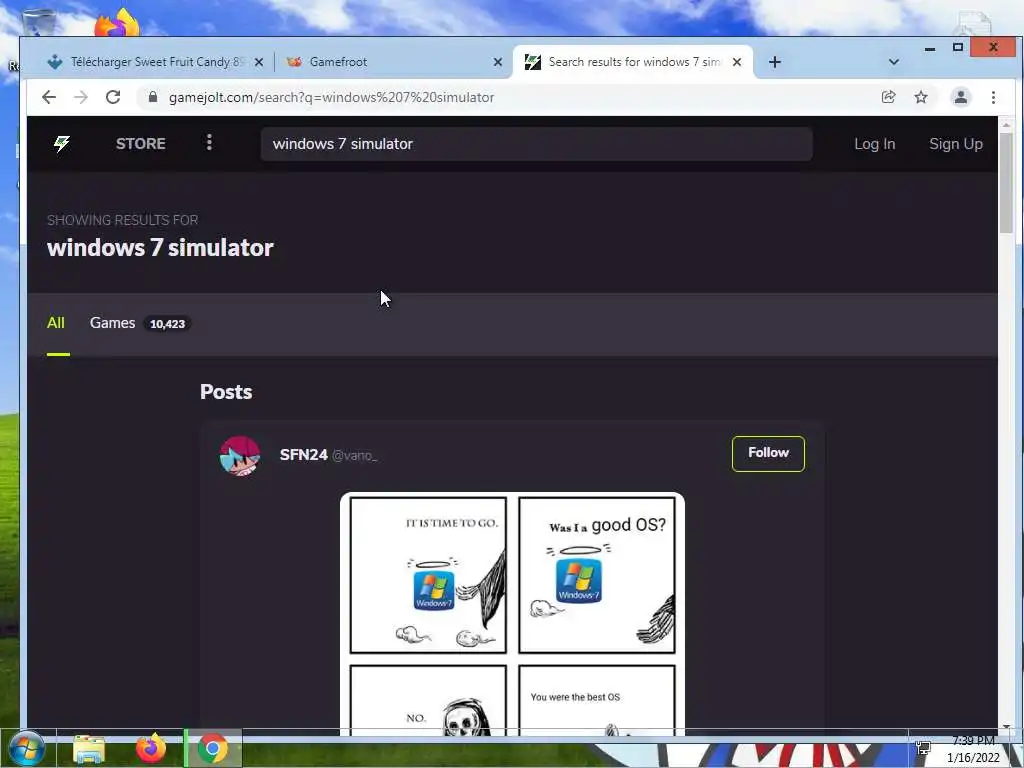
Task: Bookmark this page with the star icon
Action: [x=921, y=97]
